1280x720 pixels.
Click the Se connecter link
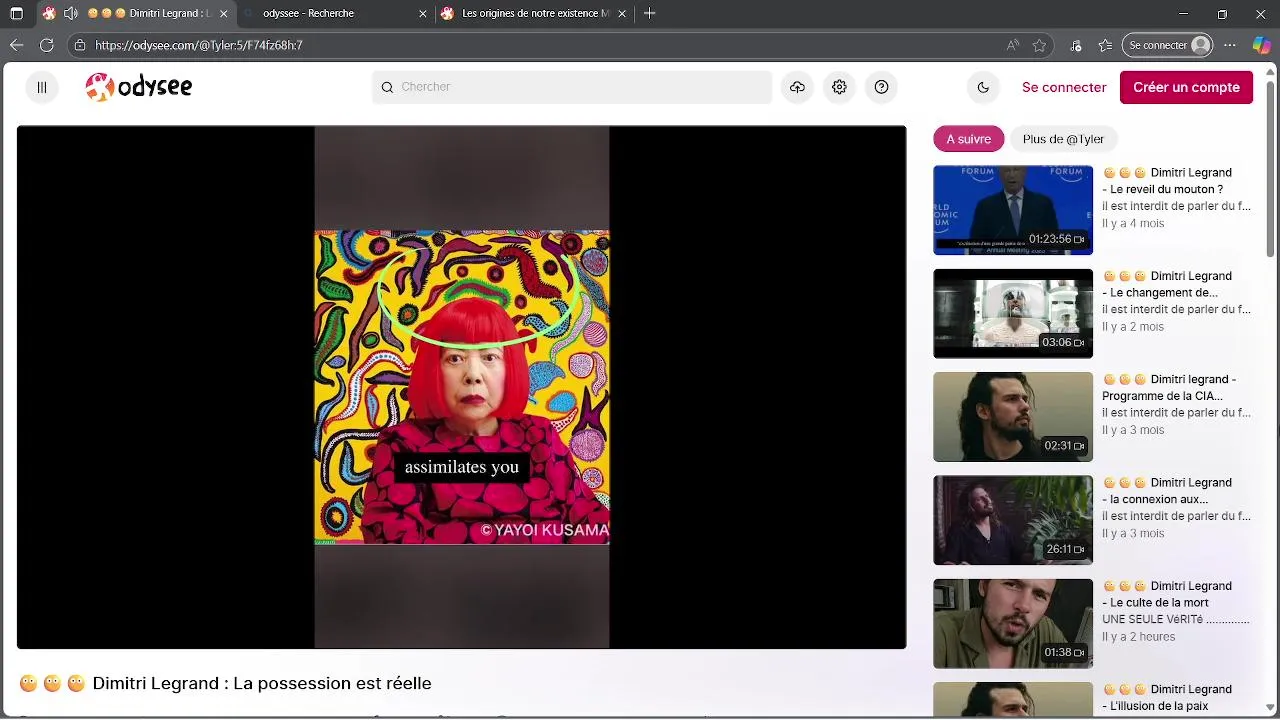[1064, 87]
